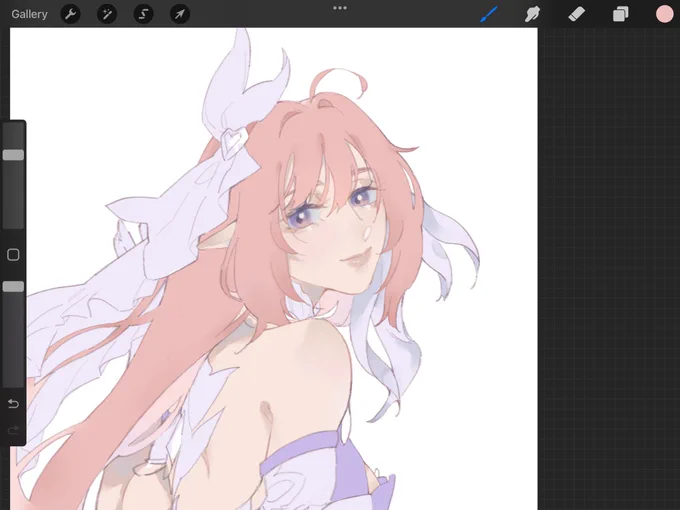Undo the last action
This screenshot has height=510, width=680.
point(13,404)
